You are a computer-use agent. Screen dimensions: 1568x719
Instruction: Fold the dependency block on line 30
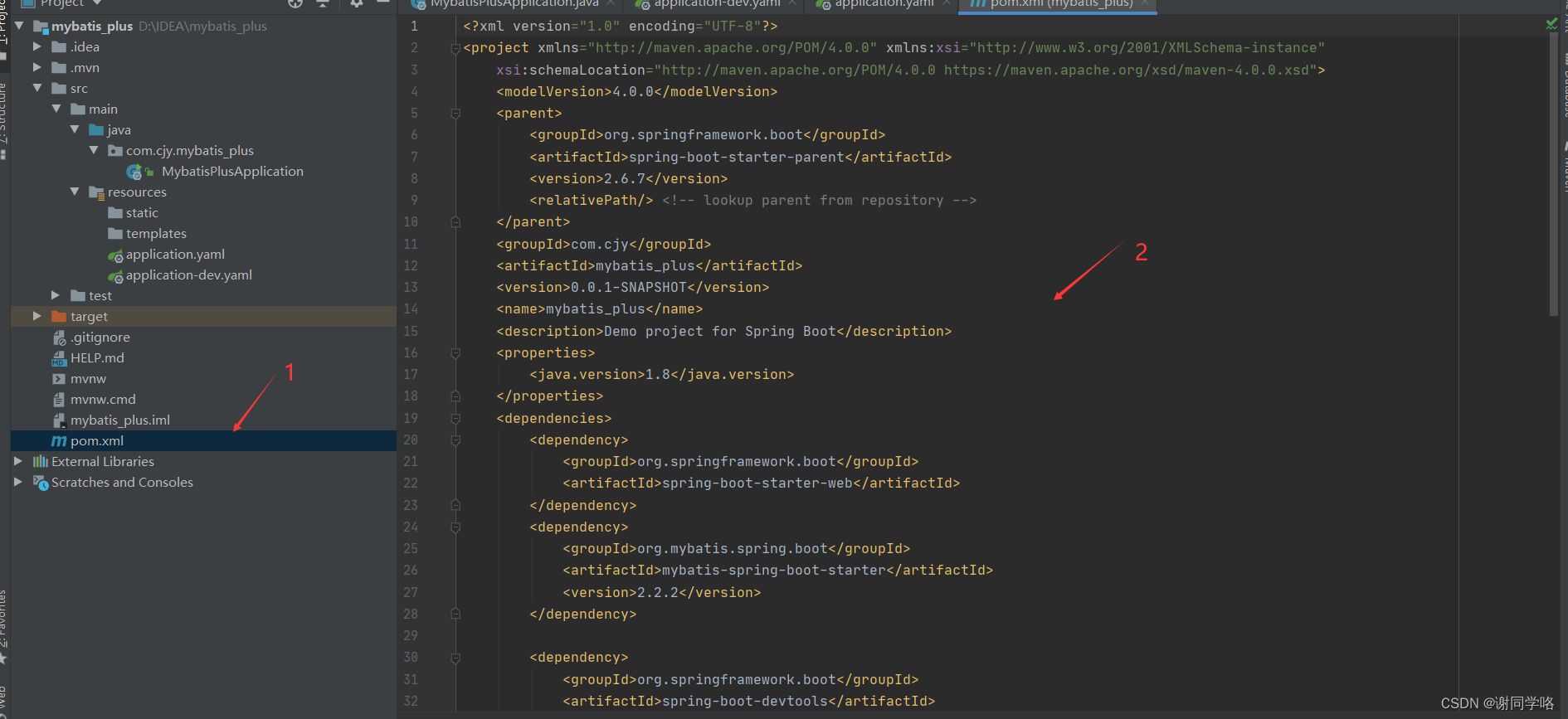tap(455, 658)
